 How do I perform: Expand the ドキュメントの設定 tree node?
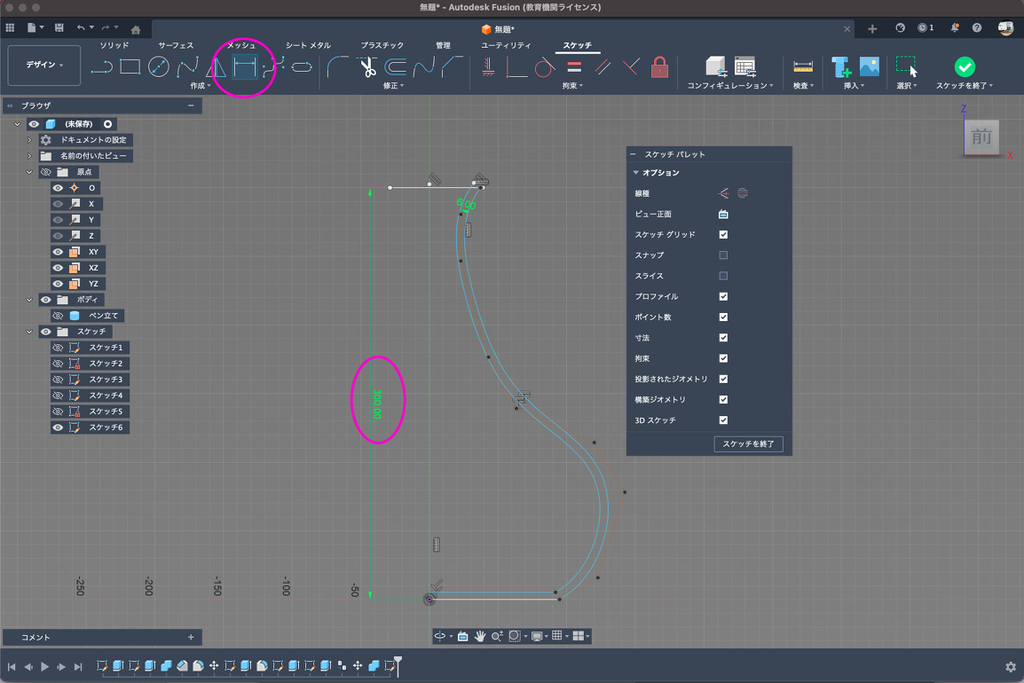[x=30, y=140]
